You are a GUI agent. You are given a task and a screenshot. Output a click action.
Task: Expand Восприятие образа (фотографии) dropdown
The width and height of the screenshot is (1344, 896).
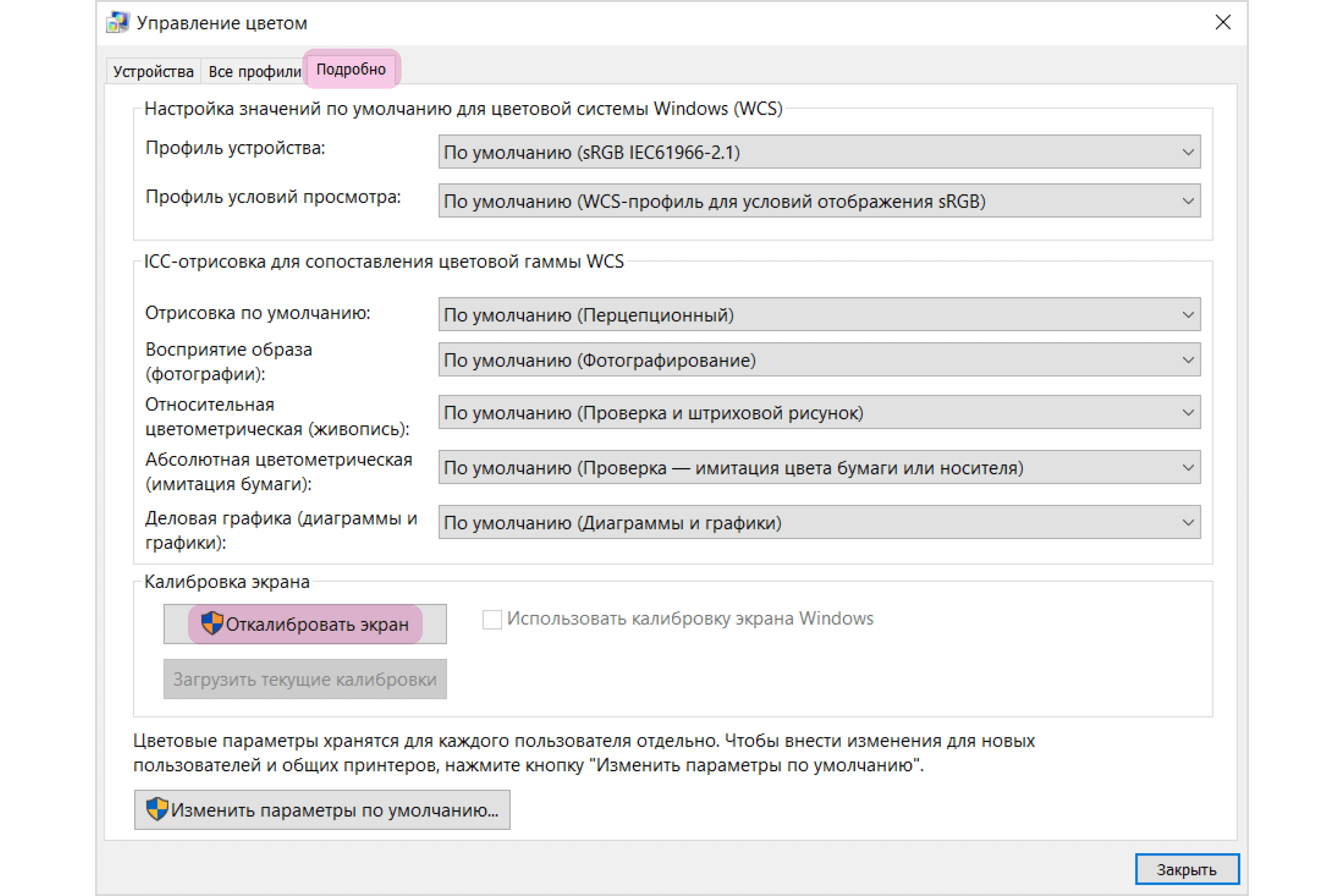click(x=819, y=360)
